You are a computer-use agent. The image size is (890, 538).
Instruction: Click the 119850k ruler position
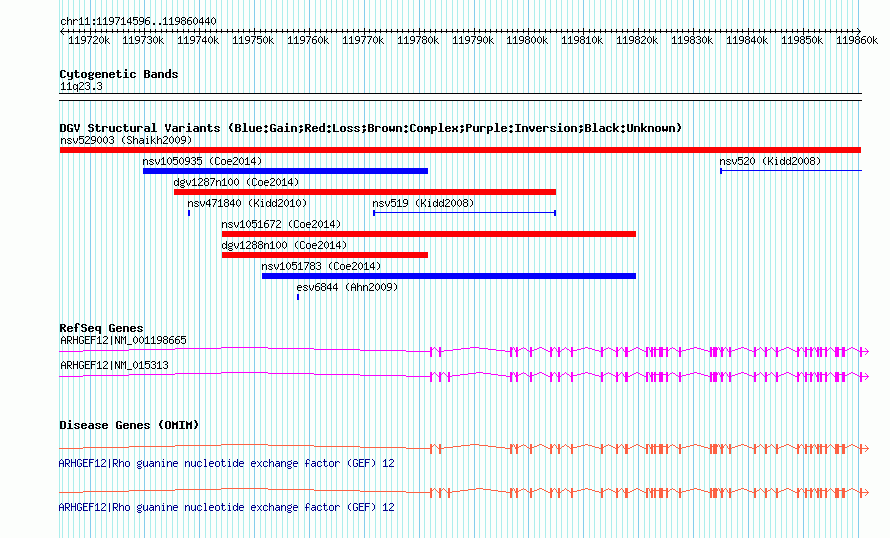pyautogui.click(x=802, y=40)
